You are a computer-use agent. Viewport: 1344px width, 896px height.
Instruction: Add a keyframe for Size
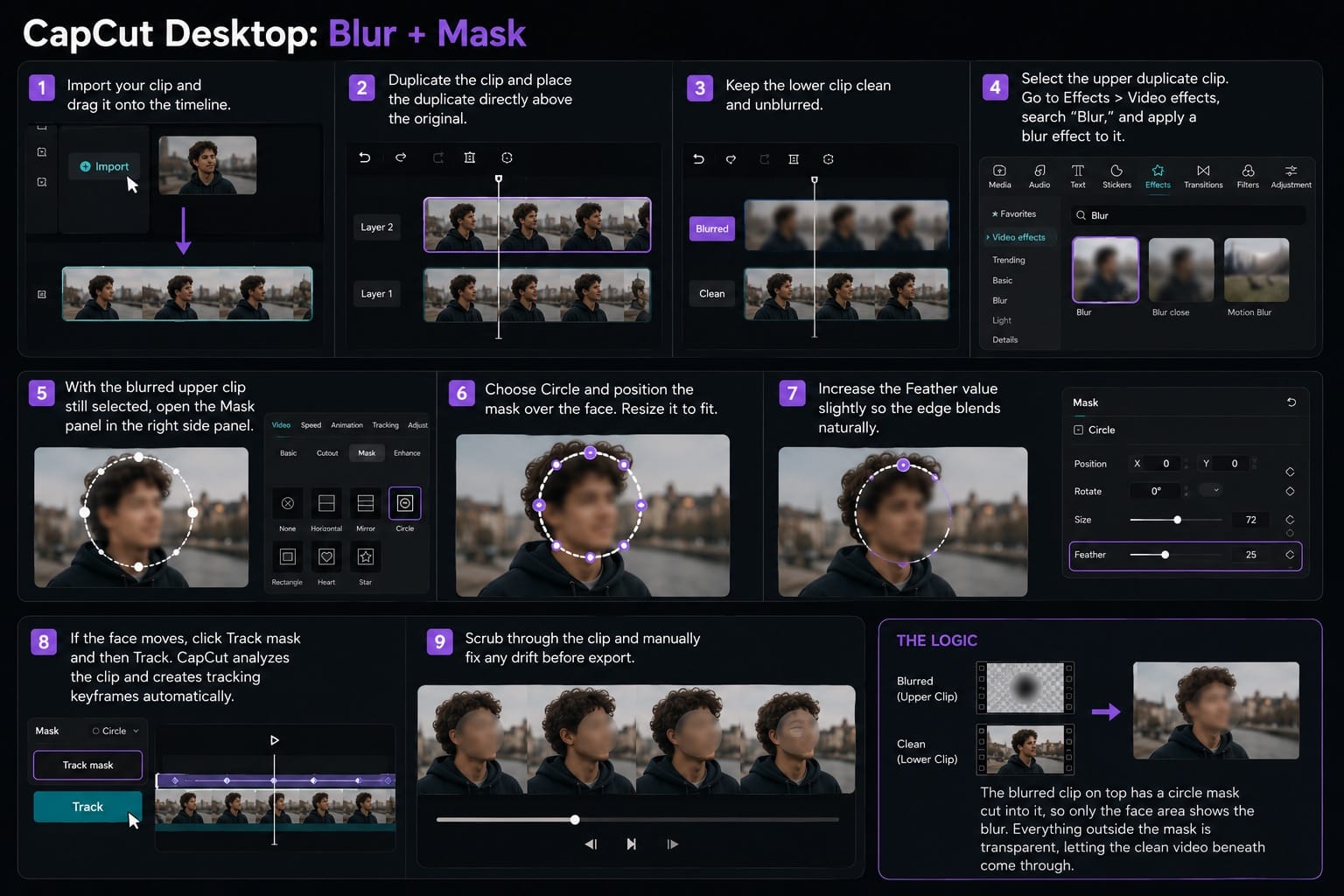(x=1290, y=520)
